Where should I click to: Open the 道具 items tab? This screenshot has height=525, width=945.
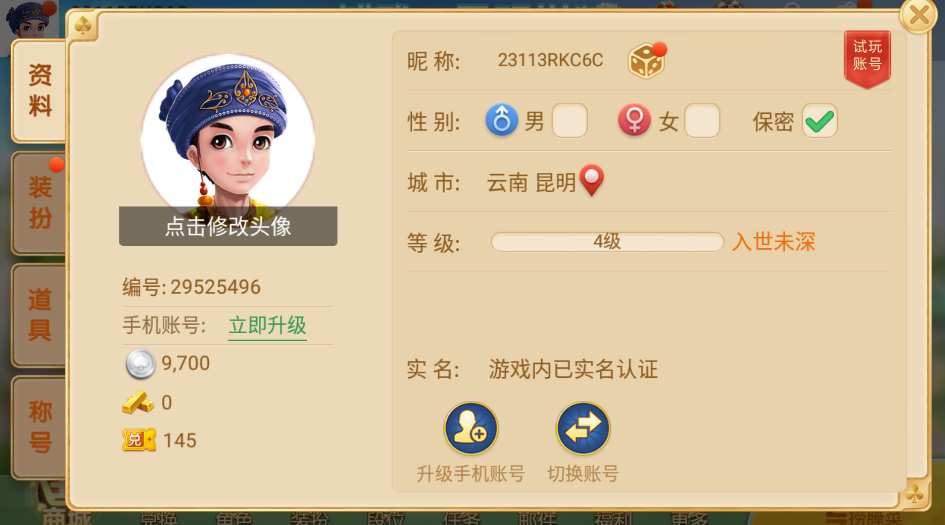[40, 315]
